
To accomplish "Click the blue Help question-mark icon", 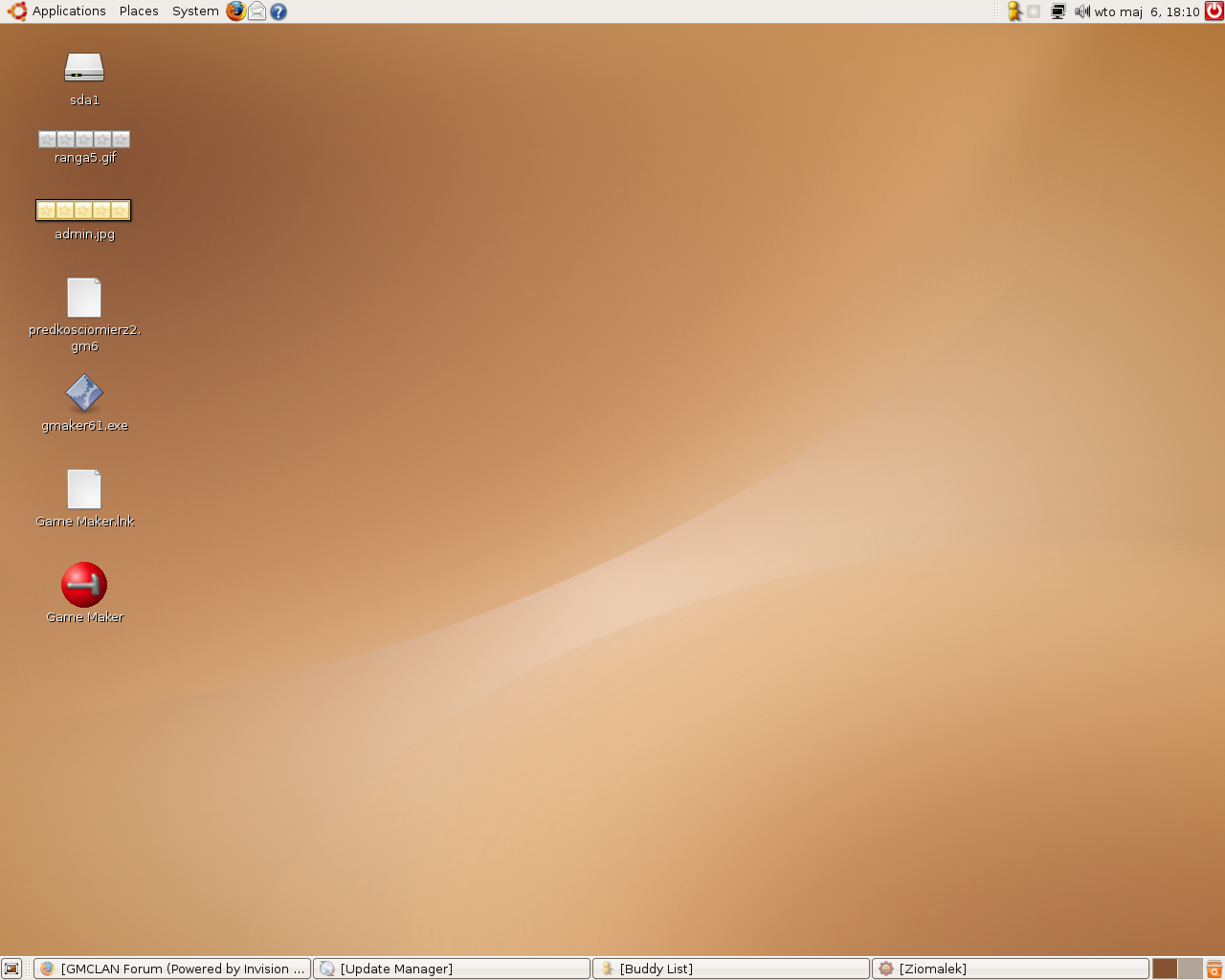I will (x=278, y=11).
